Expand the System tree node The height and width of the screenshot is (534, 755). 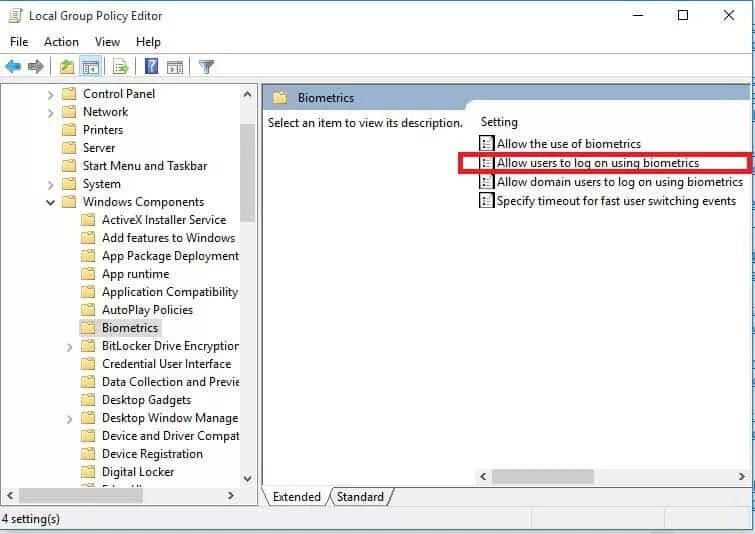tap(50, 185)
